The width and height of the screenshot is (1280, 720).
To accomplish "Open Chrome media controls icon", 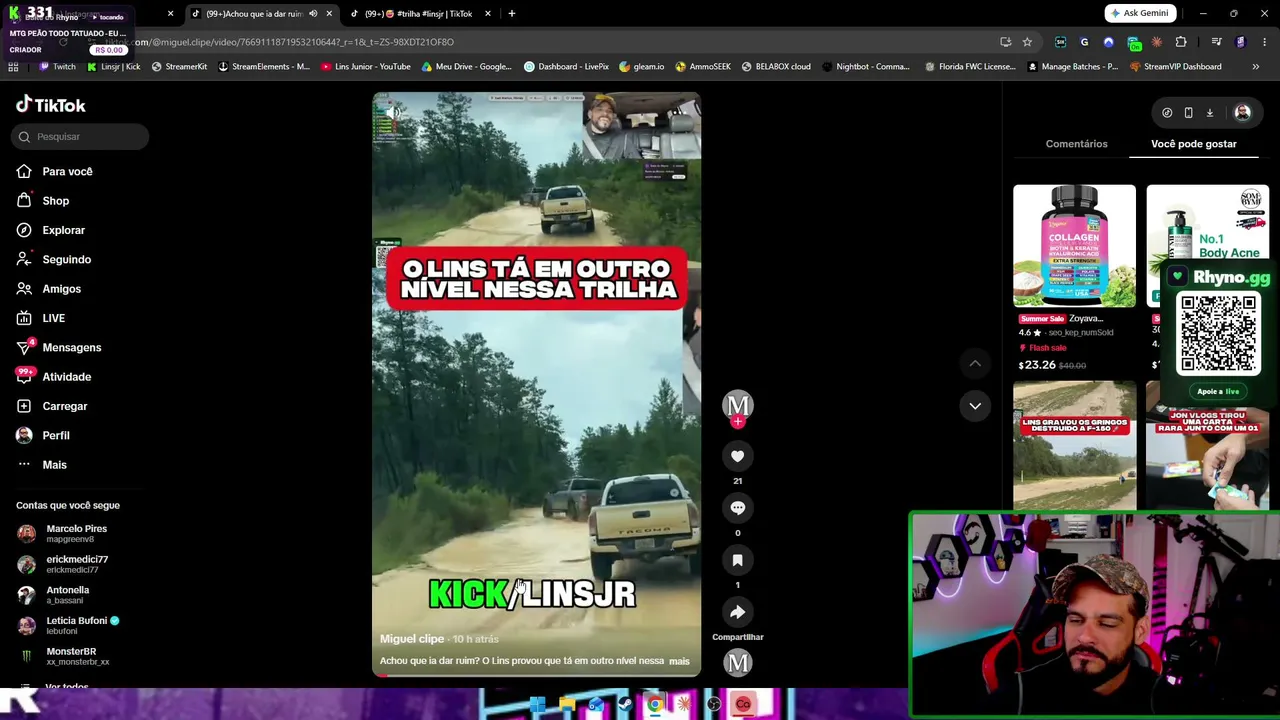I will pos(1216,42).
